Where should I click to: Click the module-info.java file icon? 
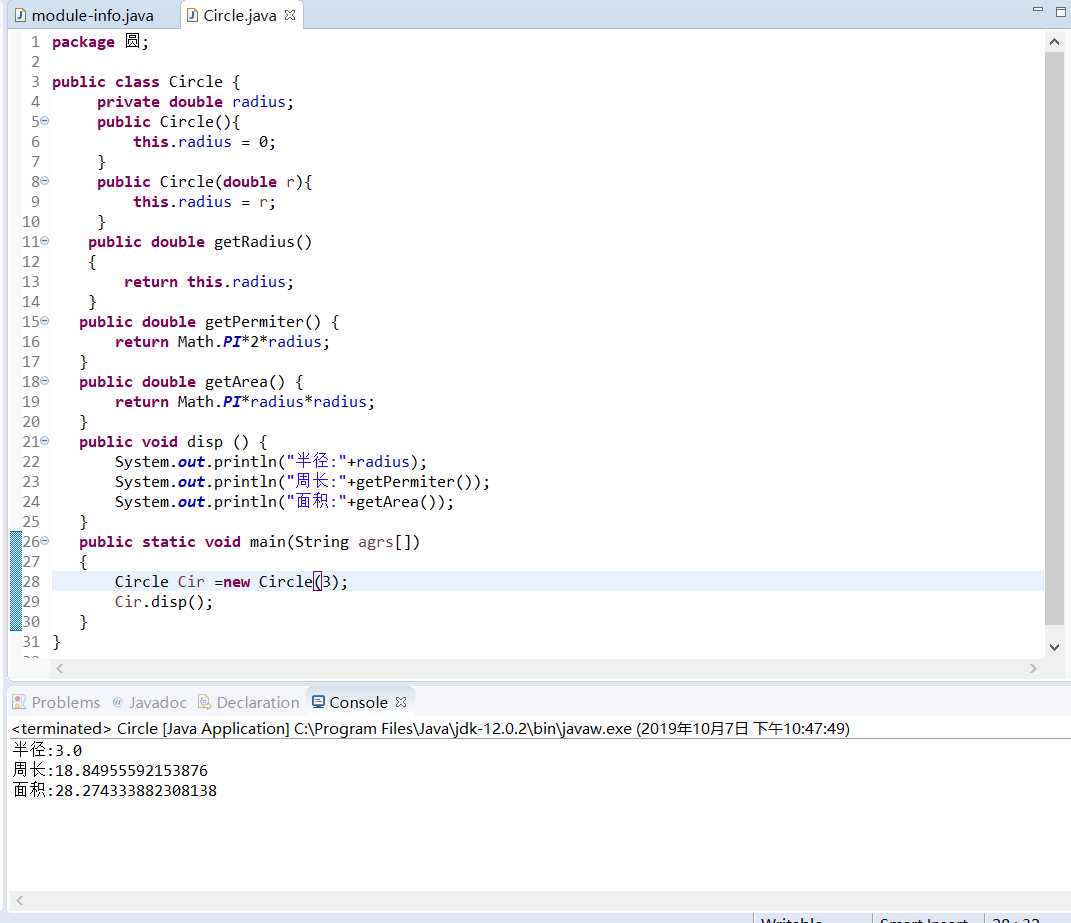point(20,15)
